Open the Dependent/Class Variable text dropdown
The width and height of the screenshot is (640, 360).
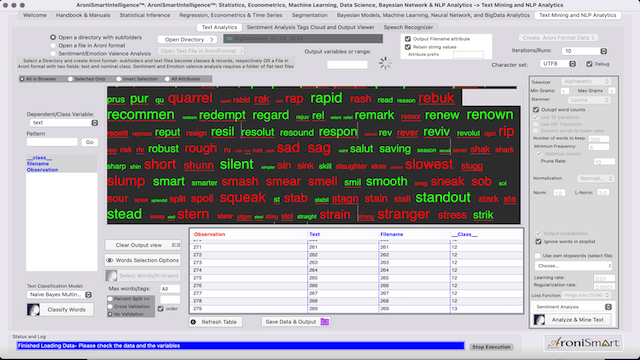coord(64,122)
